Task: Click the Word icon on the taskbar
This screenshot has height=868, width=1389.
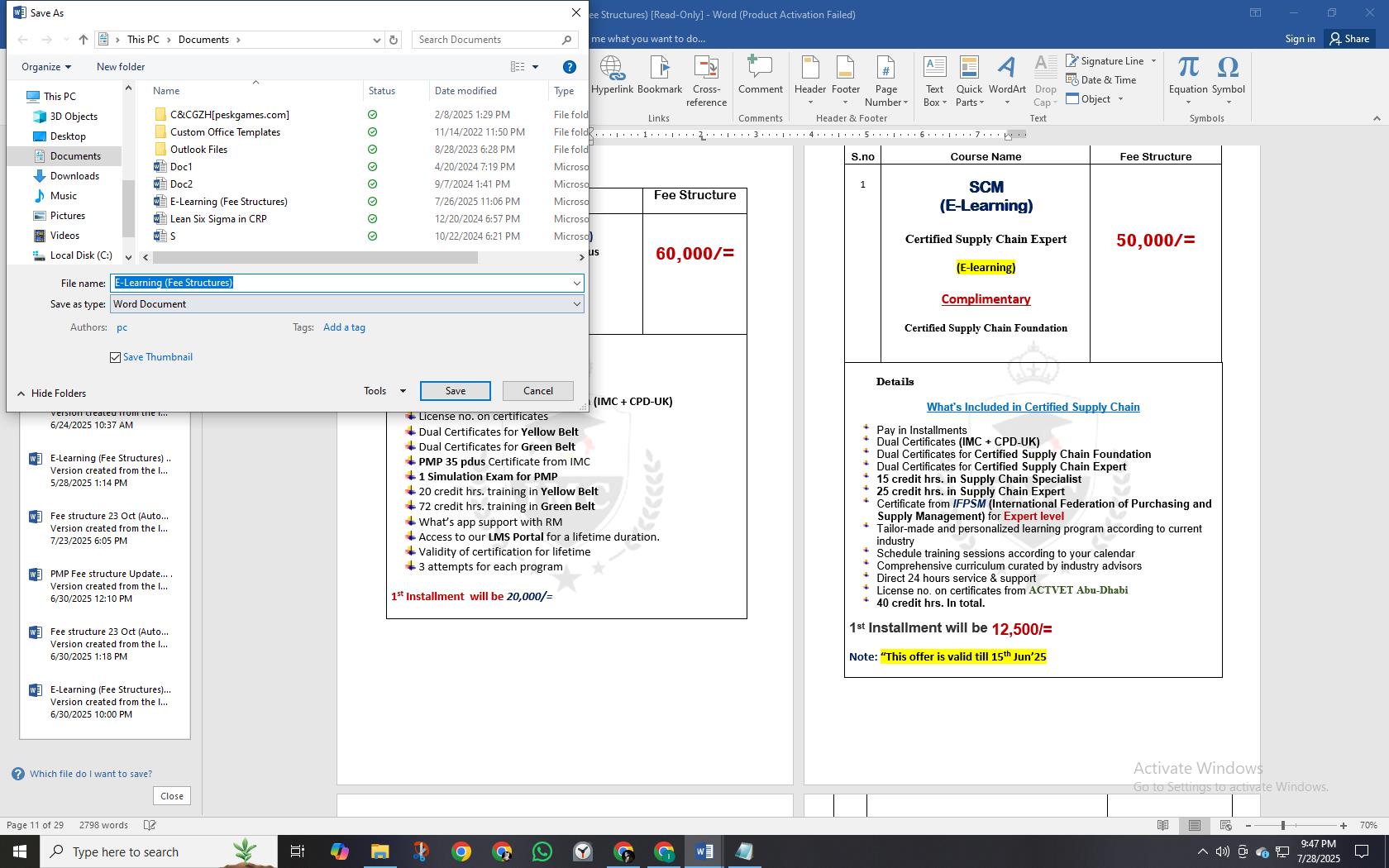Action: (x=704, y=851)
